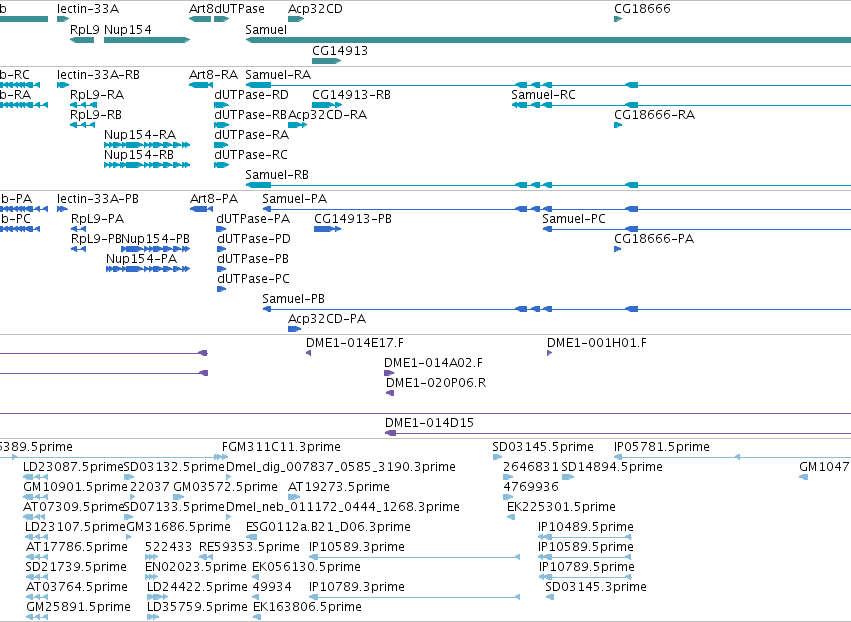Click the Samuel gene label
The image size is (851, 622).
[x=266, y=29]
